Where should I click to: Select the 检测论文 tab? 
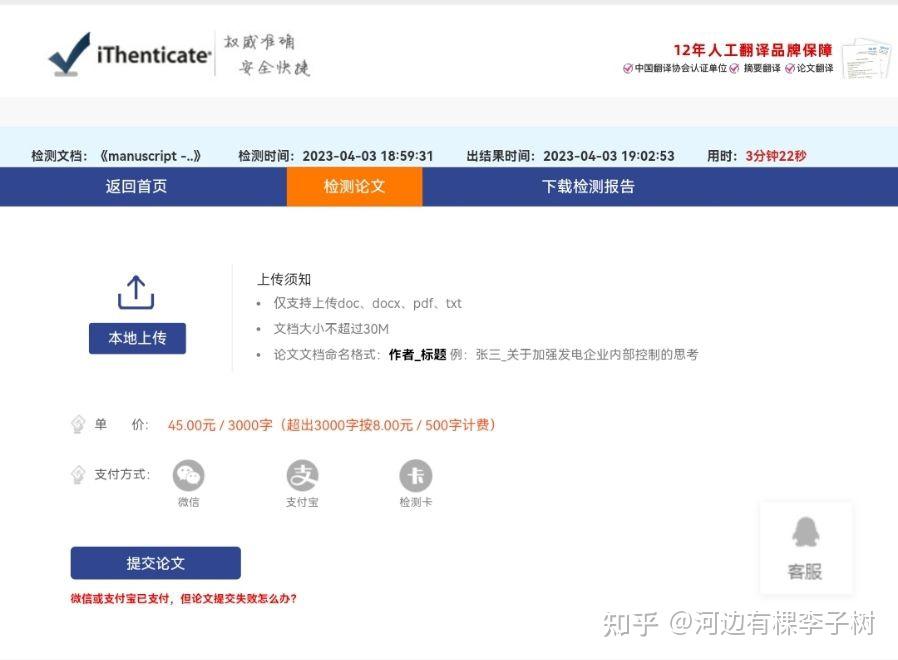tap(354, 187)
